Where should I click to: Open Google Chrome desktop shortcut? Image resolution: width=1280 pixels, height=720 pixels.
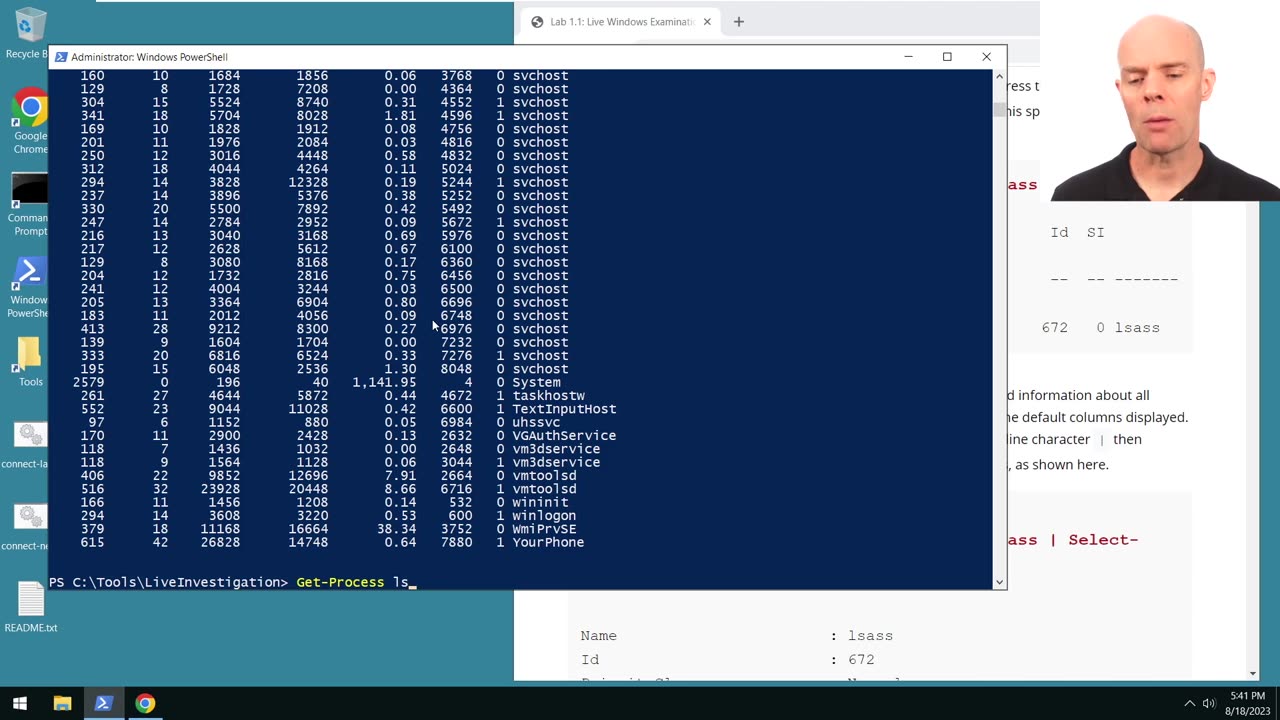[x=30, y=122]
